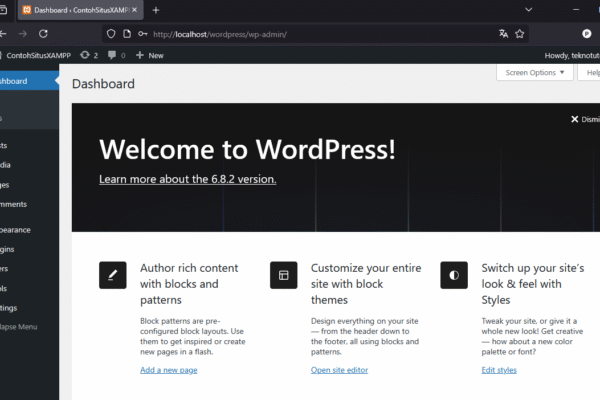Click 'Author rich content with blocks' heading
Screen dimensions: 600x400
coord(189,284)
